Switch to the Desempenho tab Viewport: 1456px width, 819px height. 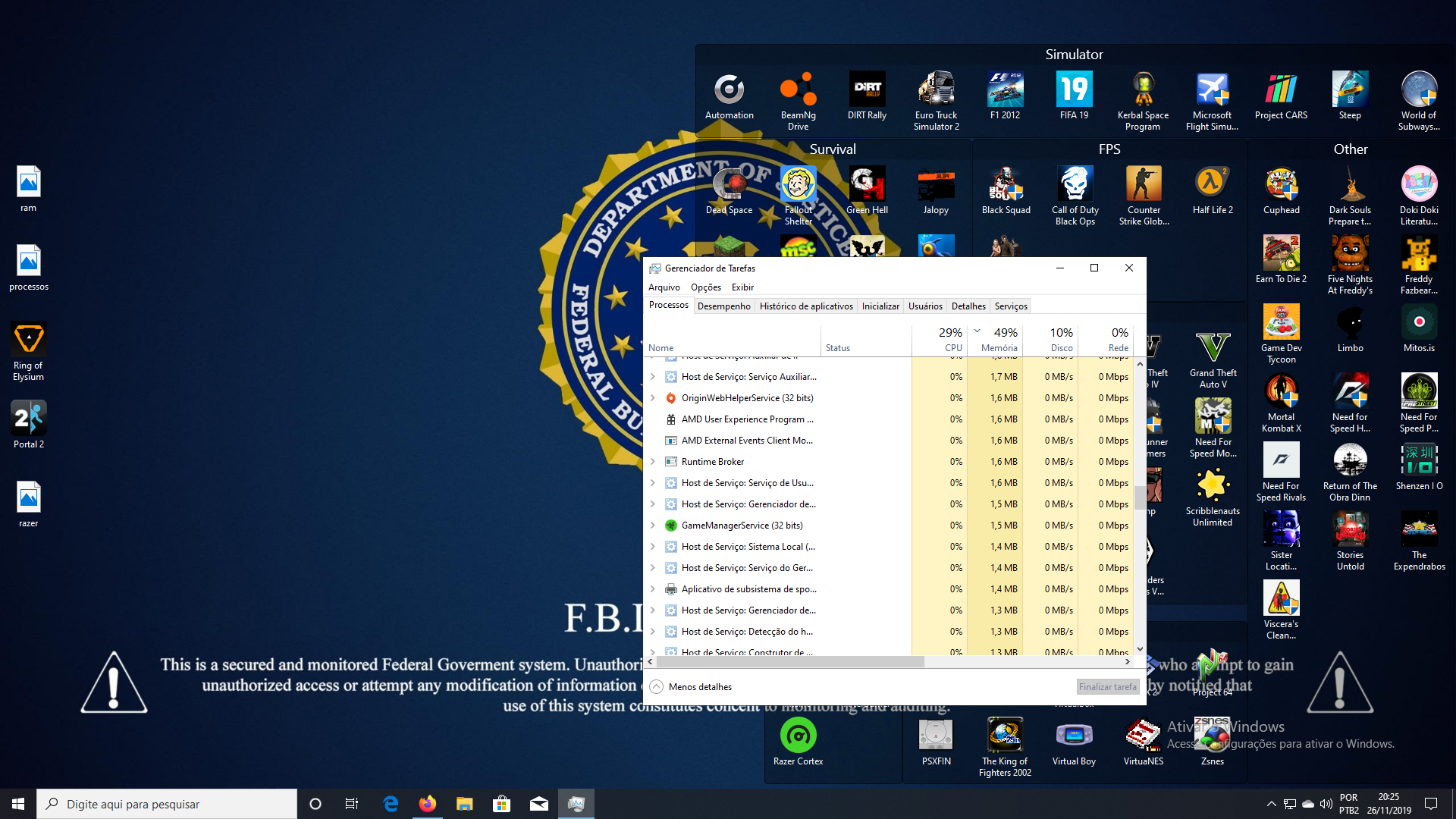click(x=724, y=306)
